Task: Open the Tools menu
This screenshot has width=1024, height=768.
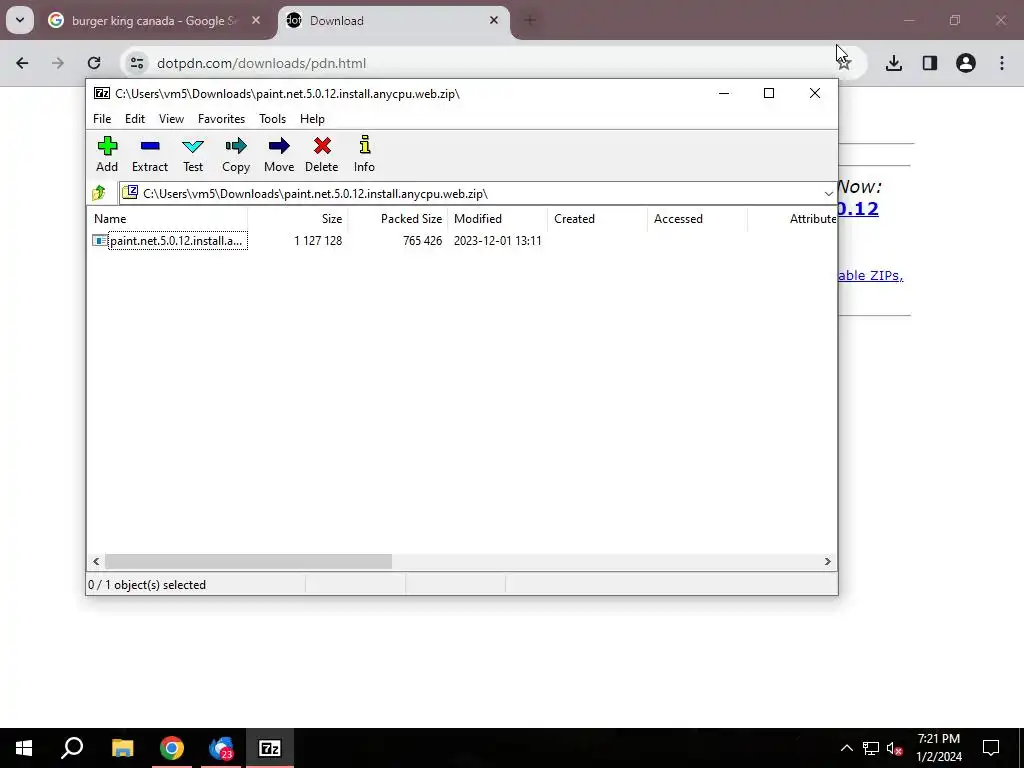Action: click(x=272, y=119)
